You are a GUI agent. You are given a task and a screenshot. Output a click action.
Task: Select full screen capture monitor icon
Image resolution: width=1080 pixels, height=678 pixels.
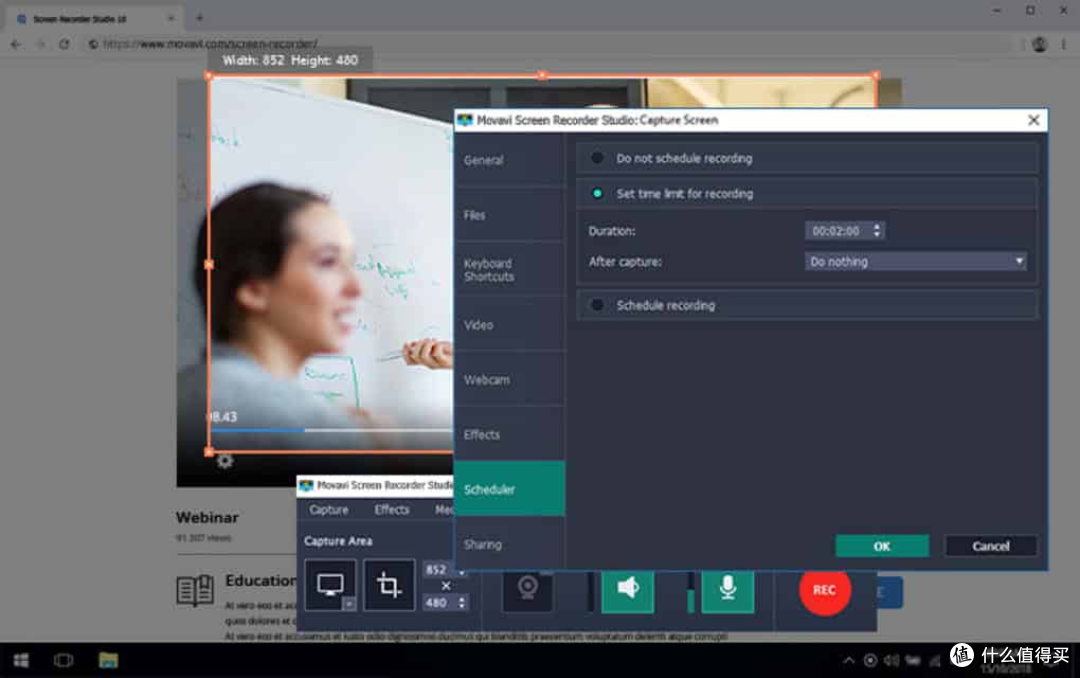[330, 585]
